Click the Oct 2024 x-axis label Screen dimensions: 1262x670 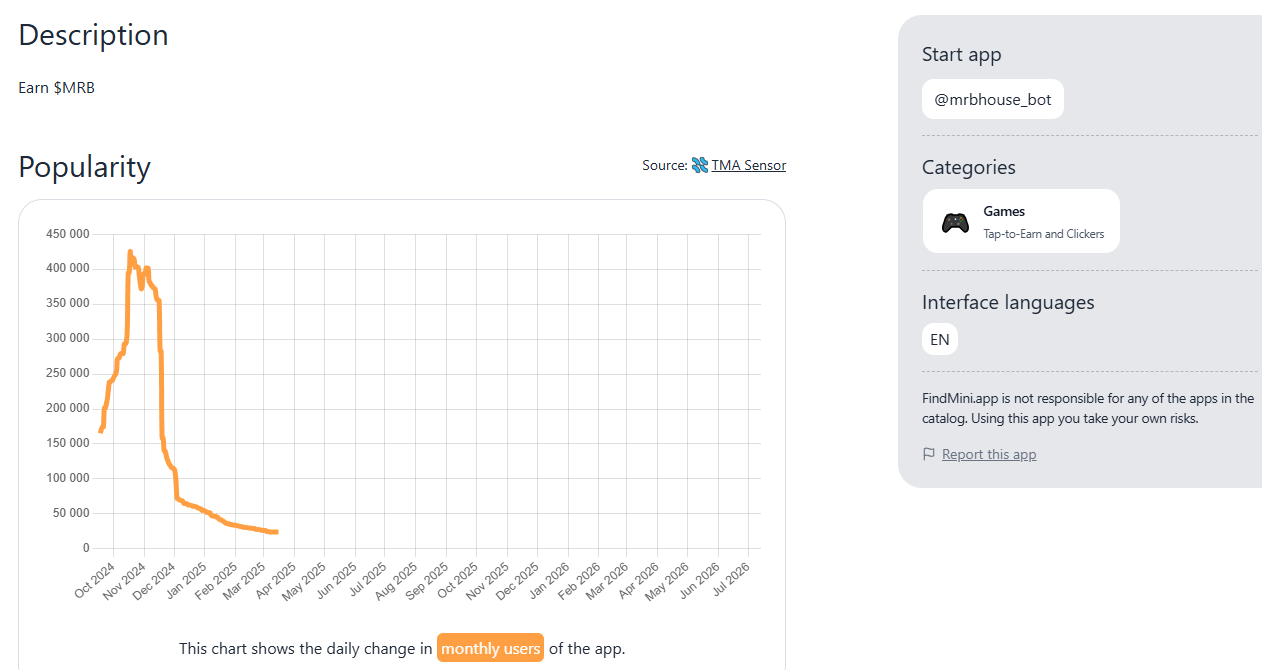(96, 580)
